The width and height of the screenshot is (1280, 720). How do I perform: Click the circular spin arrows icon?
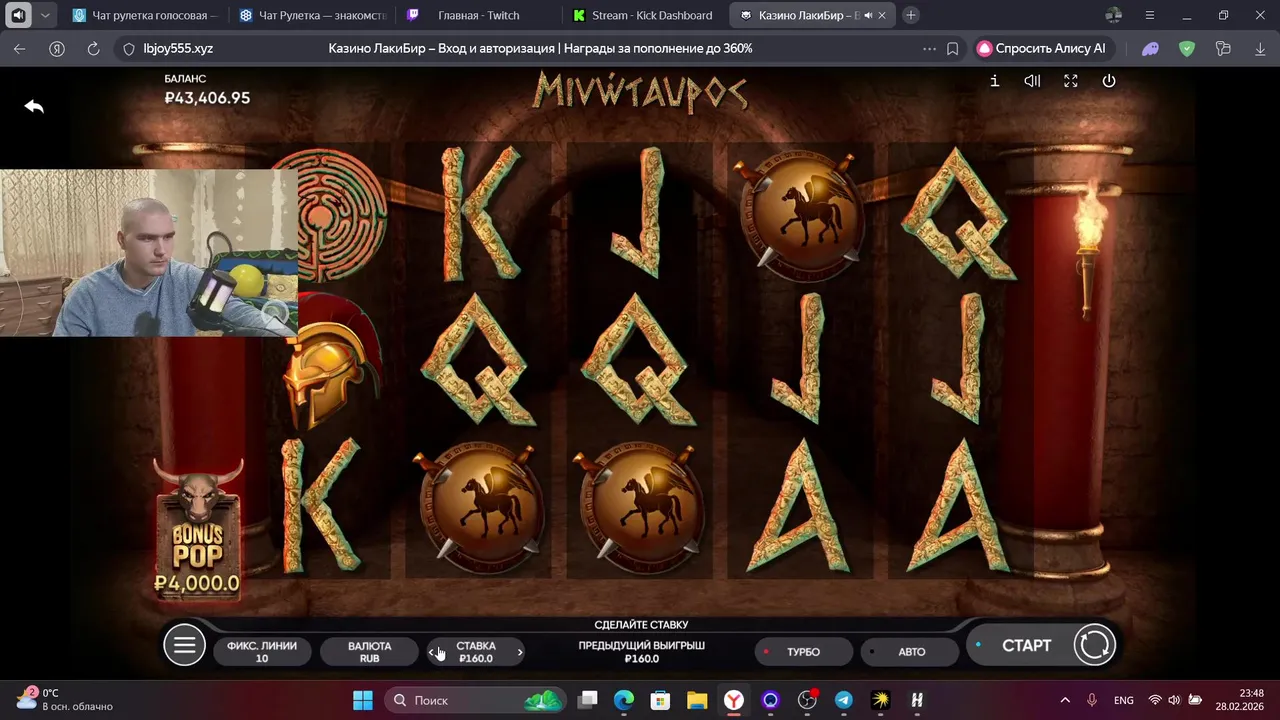pyautogui.click(x=1094, y=645)
